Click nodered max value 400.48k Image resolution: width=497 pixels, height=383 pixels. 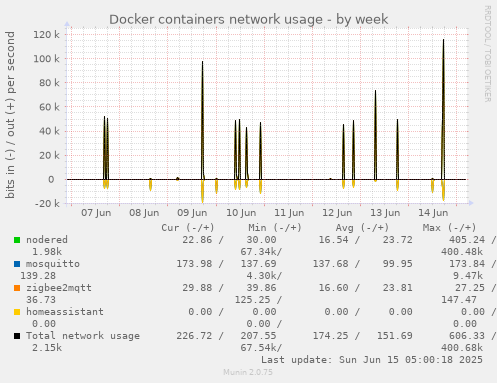click(x=462, y=252)
